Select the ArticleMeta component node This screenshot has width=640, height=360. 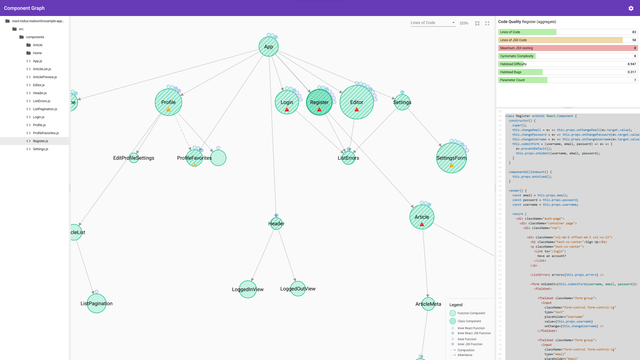[428, 304]
